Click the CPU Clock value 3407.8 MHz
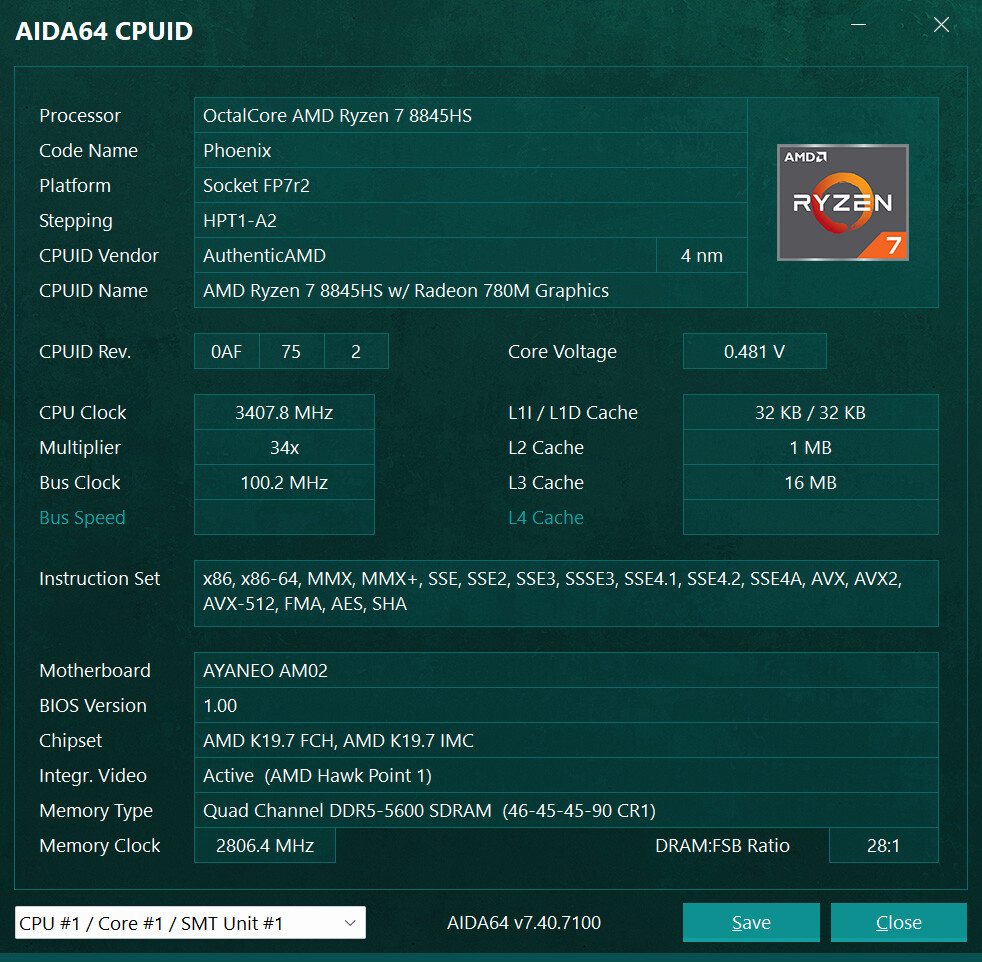This screenshot has height=962, width=982. (x=284, y=413)
